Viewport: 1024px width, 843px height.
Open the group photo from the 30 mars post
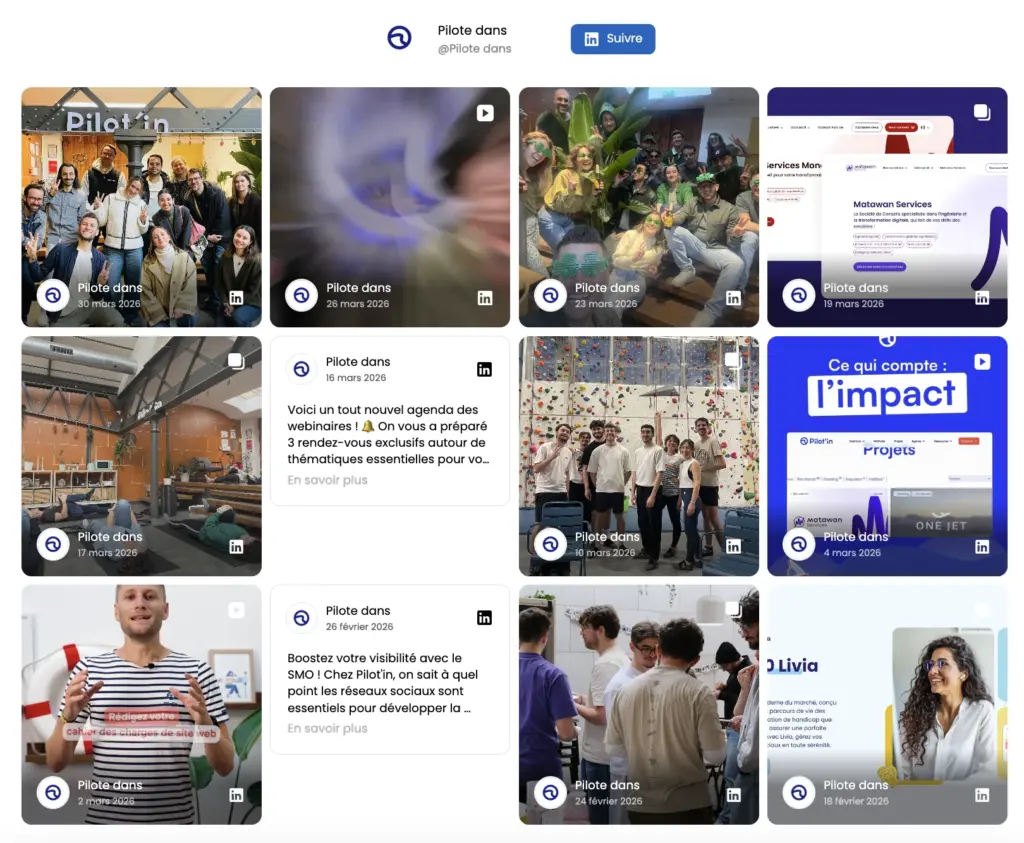(141, 190)
